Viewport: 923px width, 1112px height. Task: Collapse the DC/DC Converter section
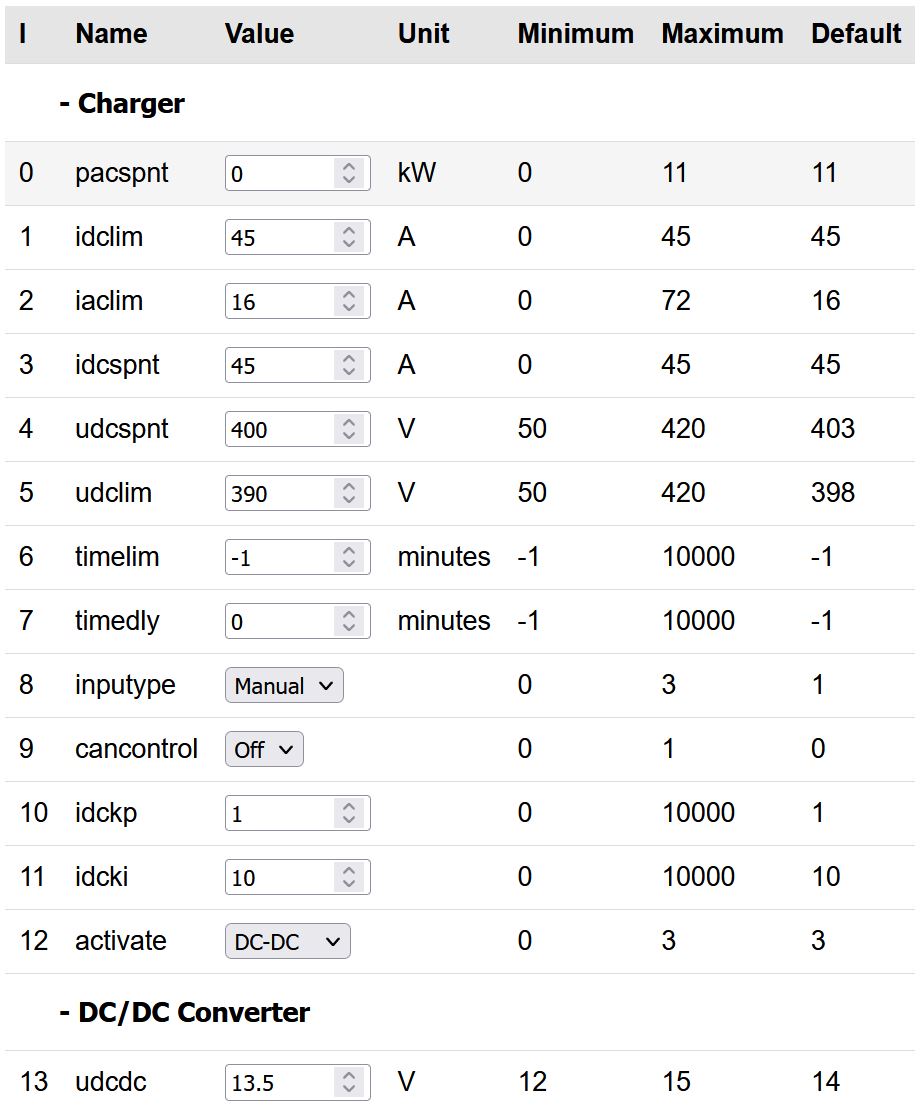(x=184, y=1012)
